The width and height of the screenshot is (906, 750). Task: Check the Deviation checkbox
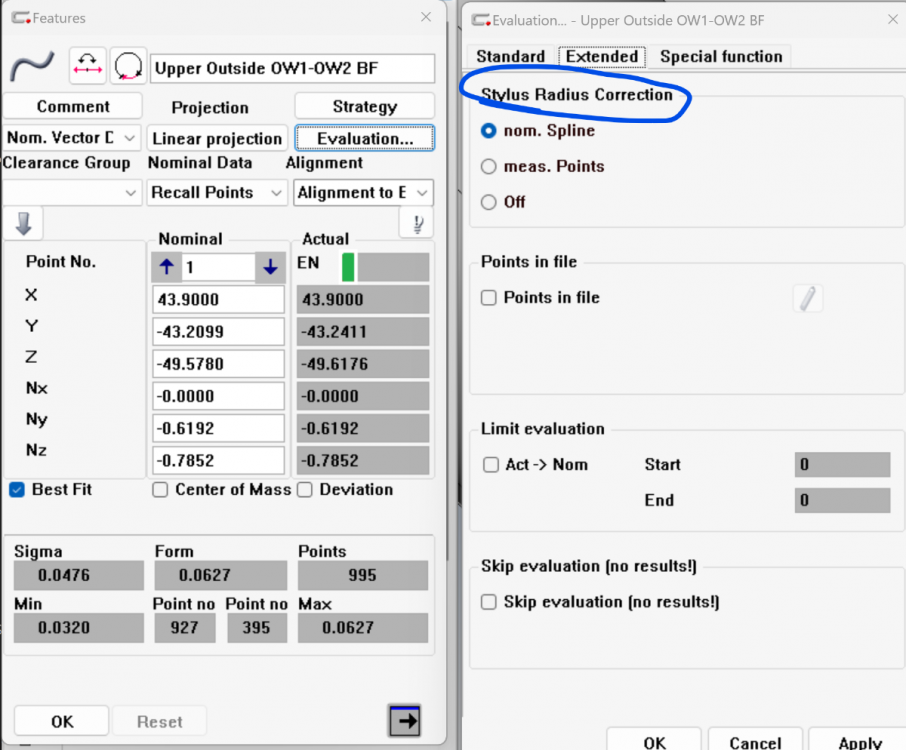[305, 490]
